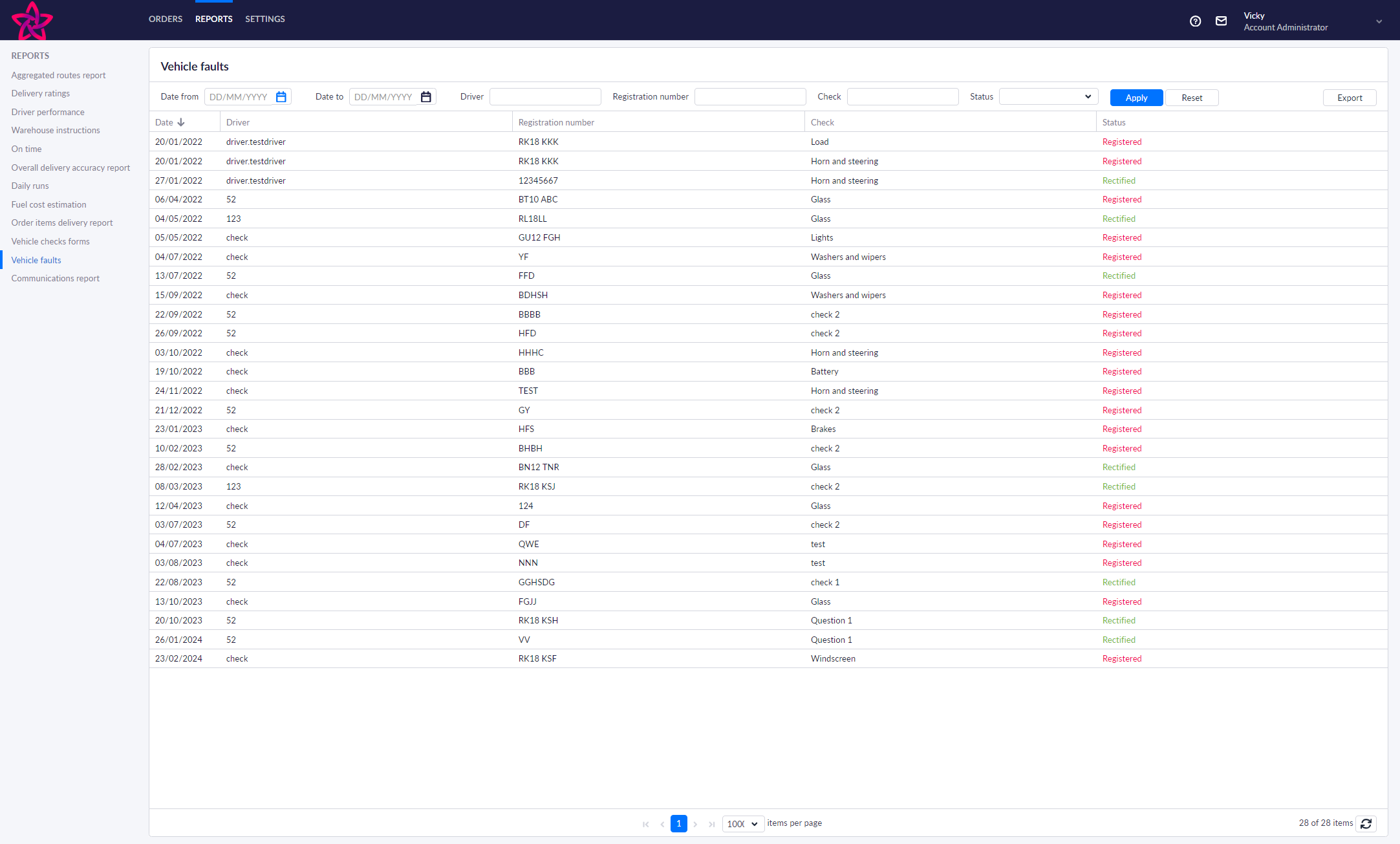Open Driver performance report
This screenshot has width=1400, height=844.
pyautogui.click(x=48, y=113)
